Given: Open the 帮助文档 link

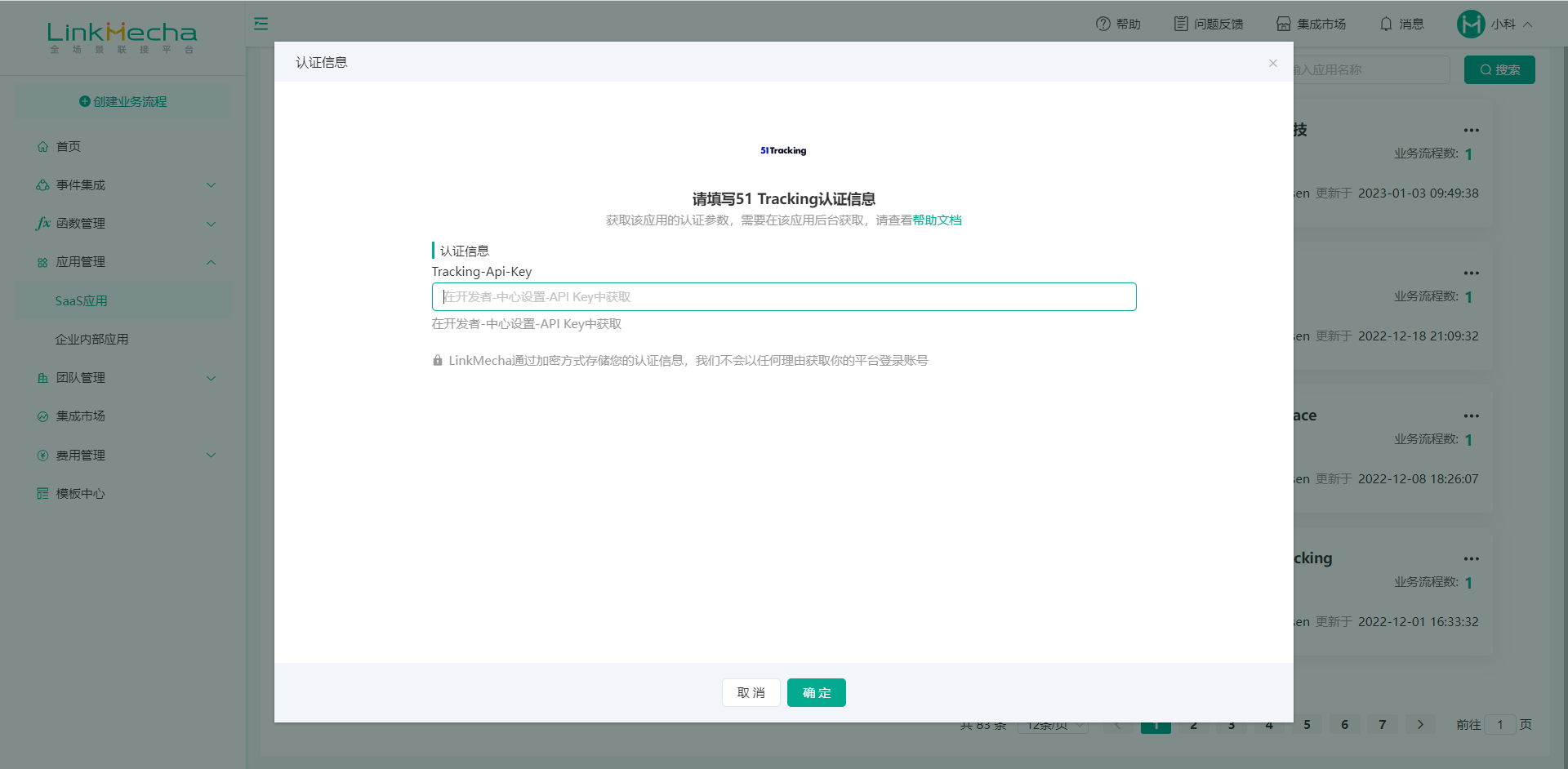Looking at the screenshot, I should tap(937, 220).
